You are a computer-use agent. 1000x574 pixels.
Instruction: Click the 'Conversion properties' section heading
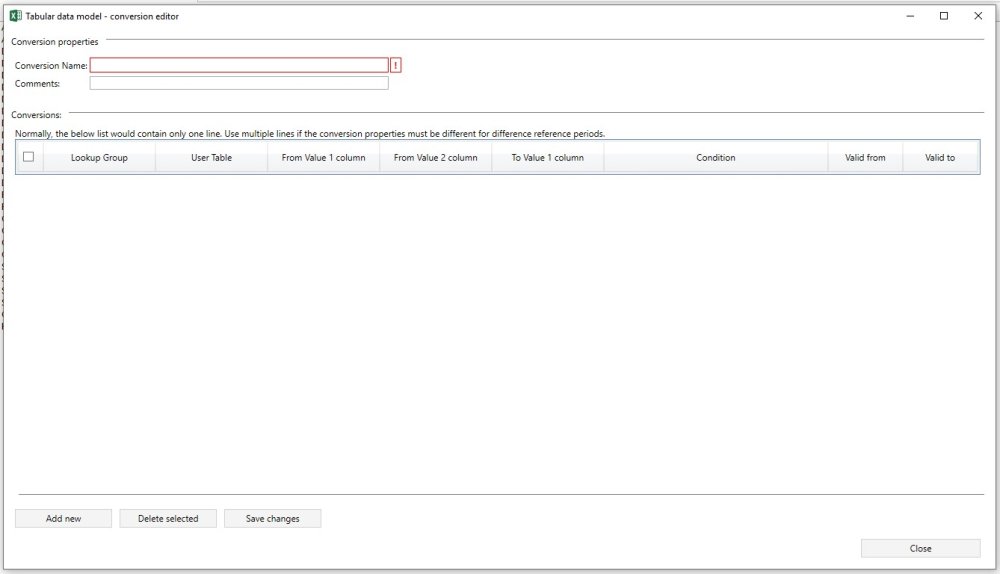pos(55,42)
